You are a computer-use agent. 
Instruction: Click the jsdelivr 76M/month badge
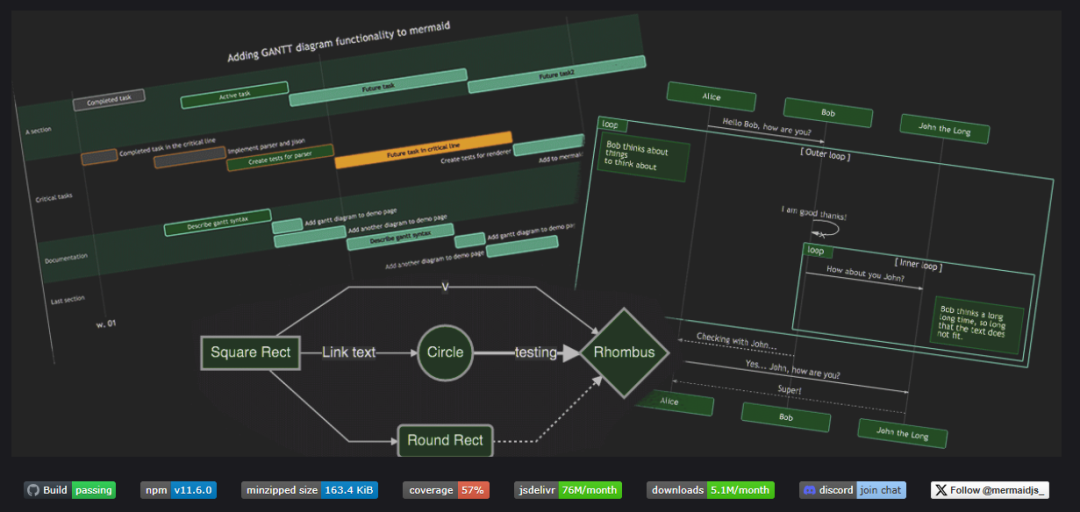click(x=568, y=491)
